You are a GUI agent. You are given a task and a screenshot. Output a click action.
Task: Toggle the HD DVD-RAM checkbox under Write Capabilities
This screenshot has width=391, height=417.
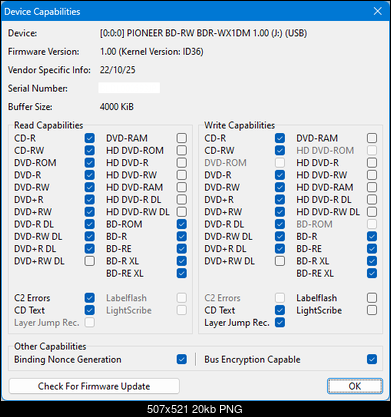point(372,187)
